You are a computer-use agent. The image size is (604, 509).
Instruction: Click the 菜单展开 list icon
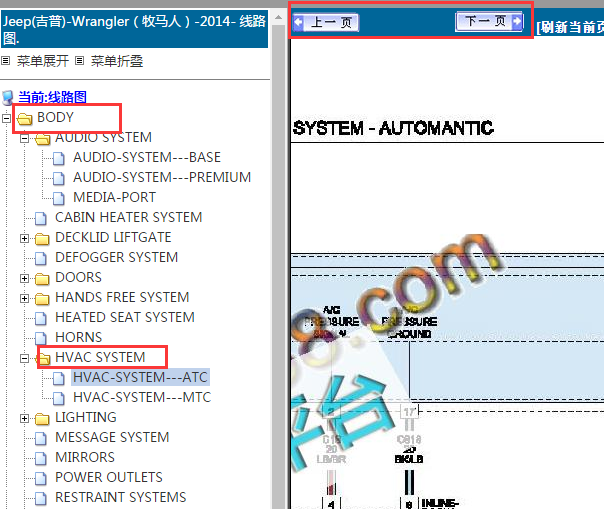6,60
